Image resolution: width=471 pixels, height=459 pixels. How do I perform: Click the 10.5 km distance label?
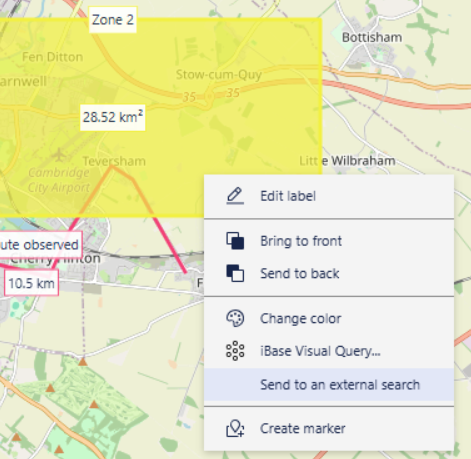pos(31,283)
